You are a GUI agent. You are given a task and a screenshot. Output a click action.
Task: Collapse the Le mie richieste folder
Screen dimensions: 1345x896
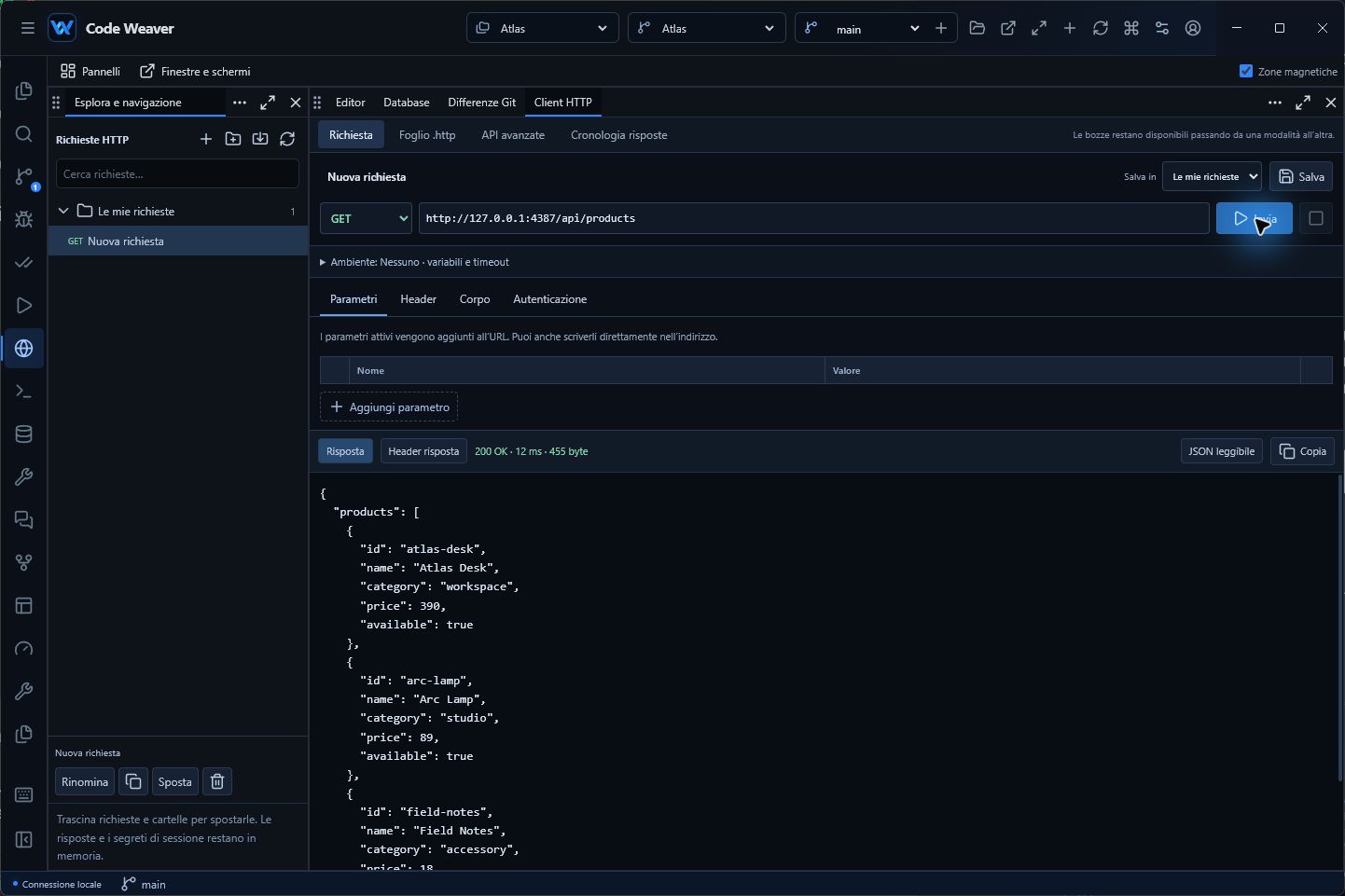63,211
